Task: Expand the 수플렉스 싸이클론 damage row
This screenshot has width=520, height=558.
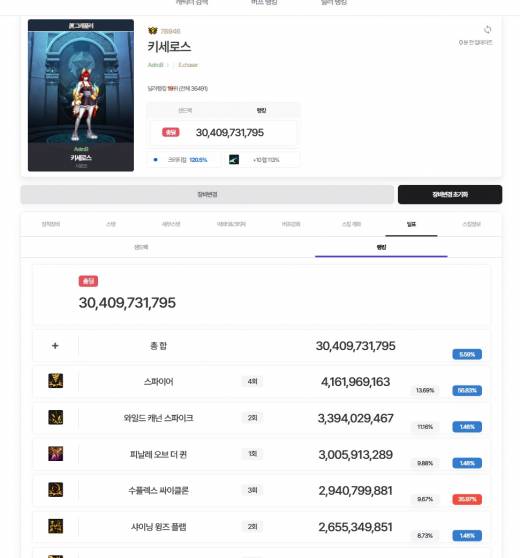Action: pyautogui.click(x=261, y=491)
